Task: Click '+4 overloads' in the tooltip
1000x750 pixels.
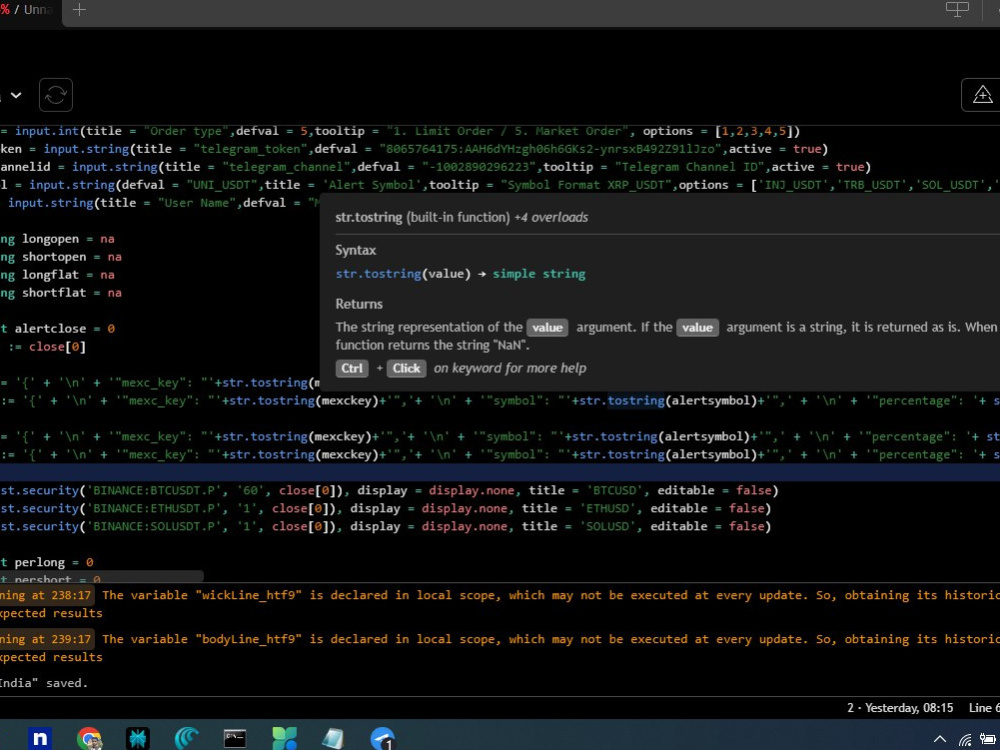Action: (551, 217)
